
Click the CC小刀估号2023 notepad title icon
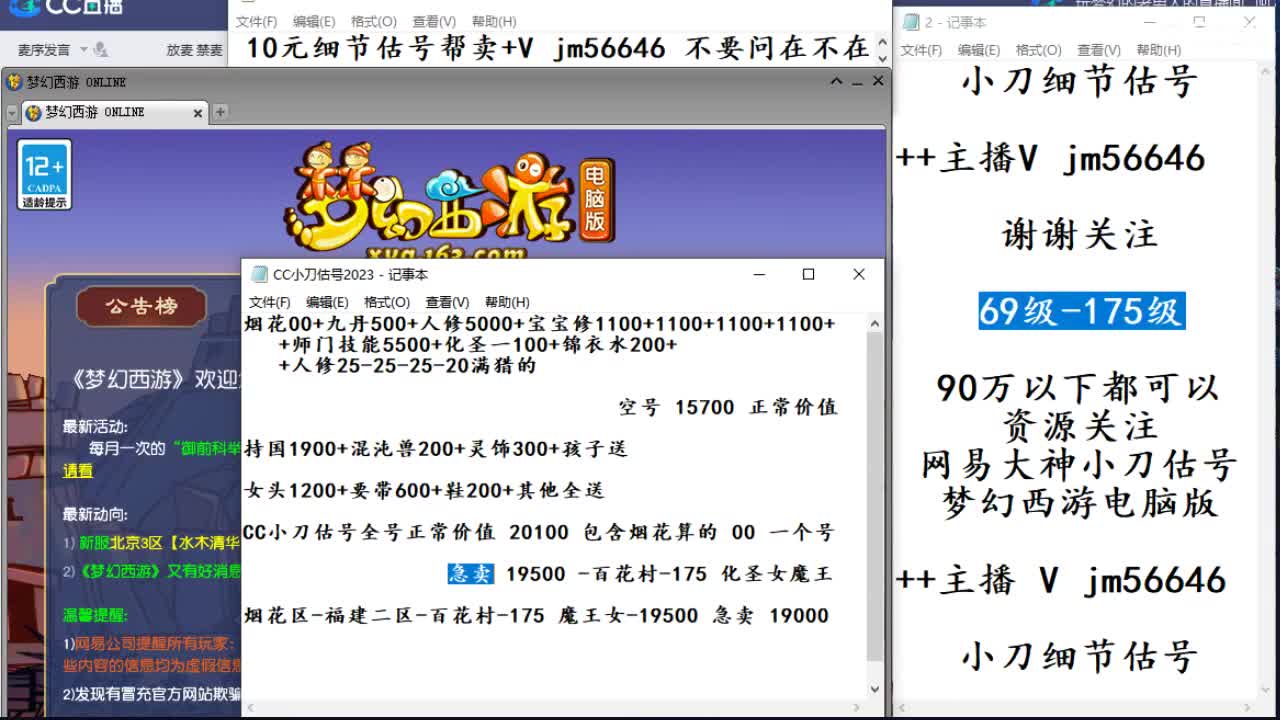pyautogui.click(x=259, y=274)
